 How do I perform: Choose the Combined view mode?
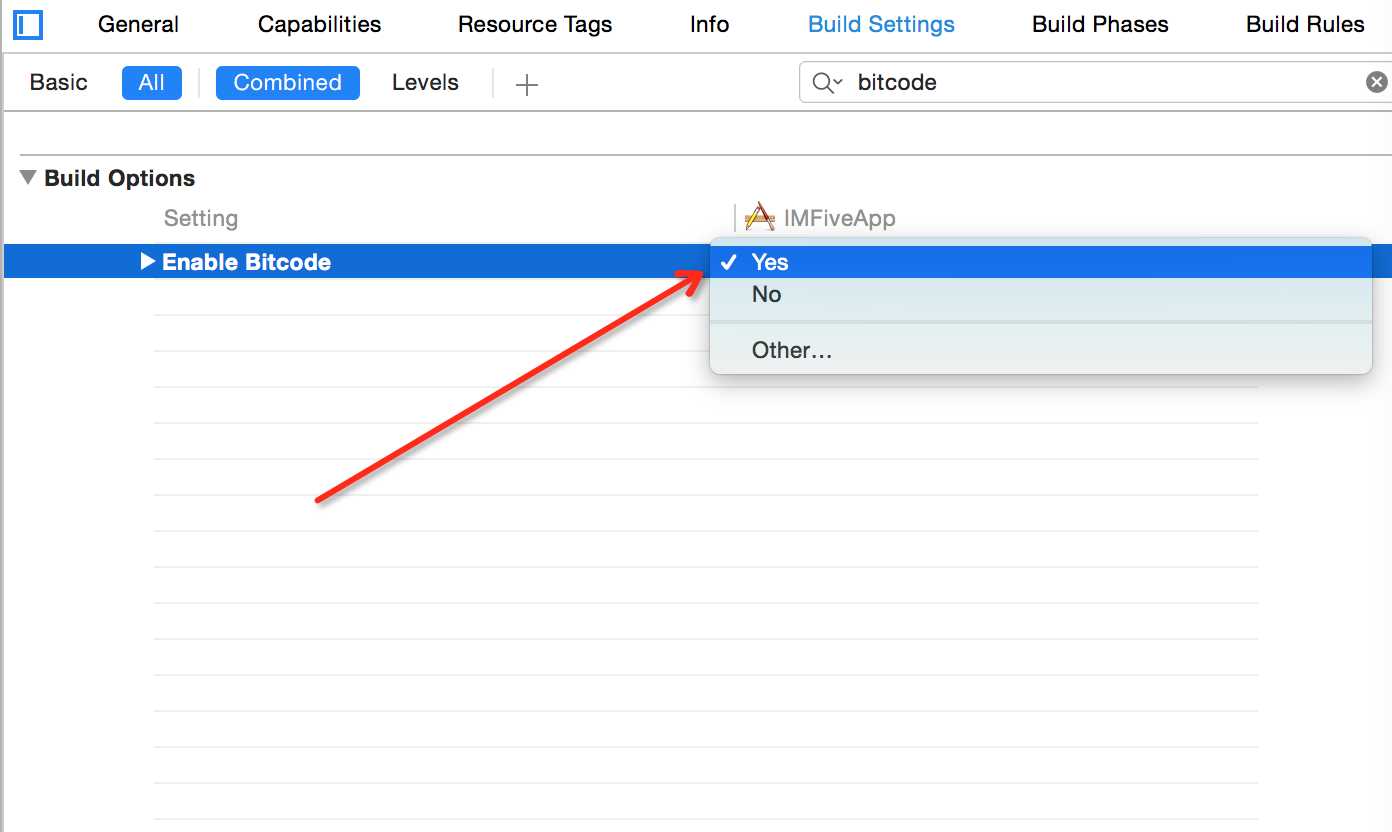pos(288,82)
